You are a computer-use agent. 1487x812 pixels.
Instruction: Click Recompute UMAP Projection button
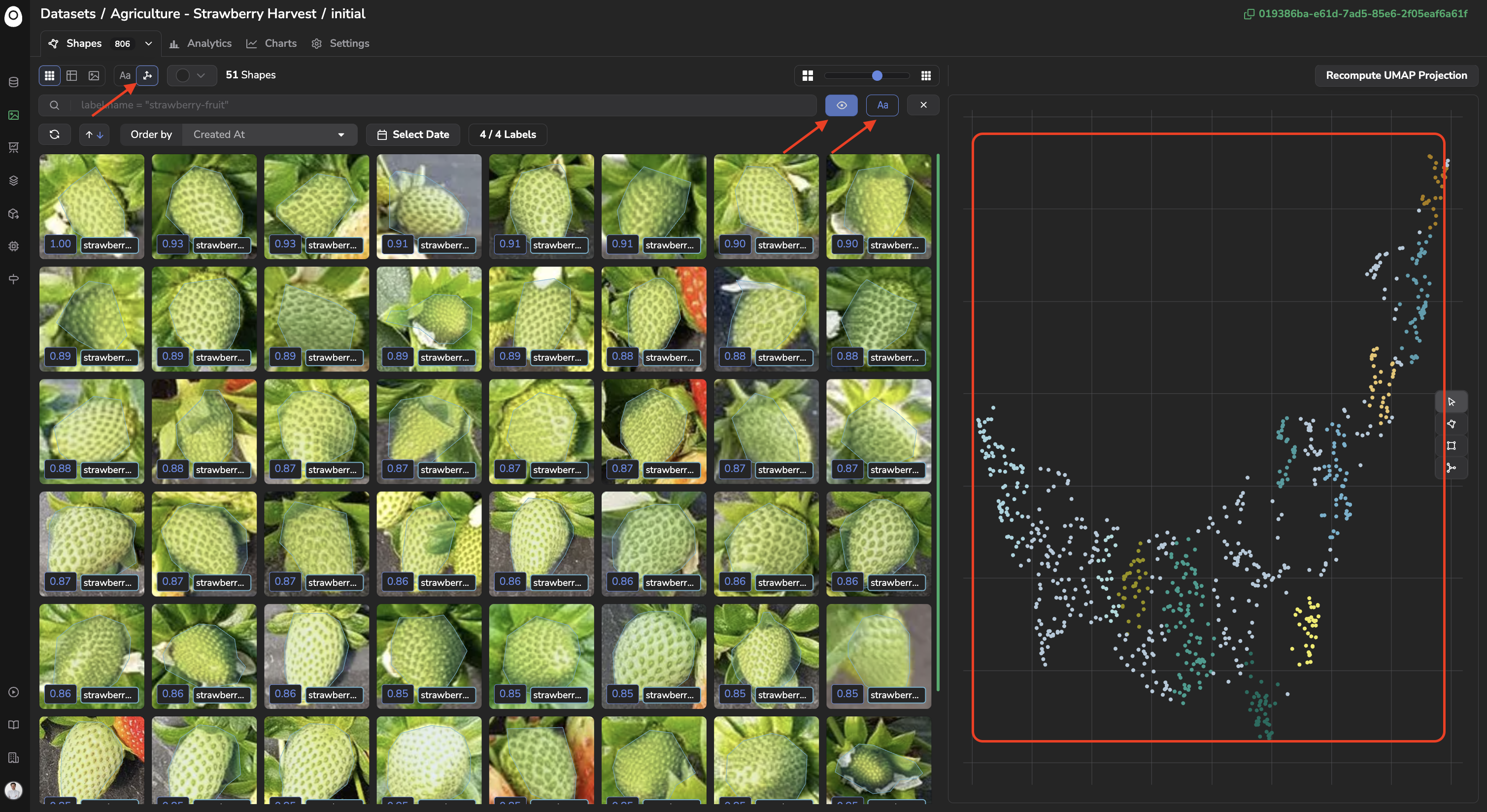[1396, 75]
